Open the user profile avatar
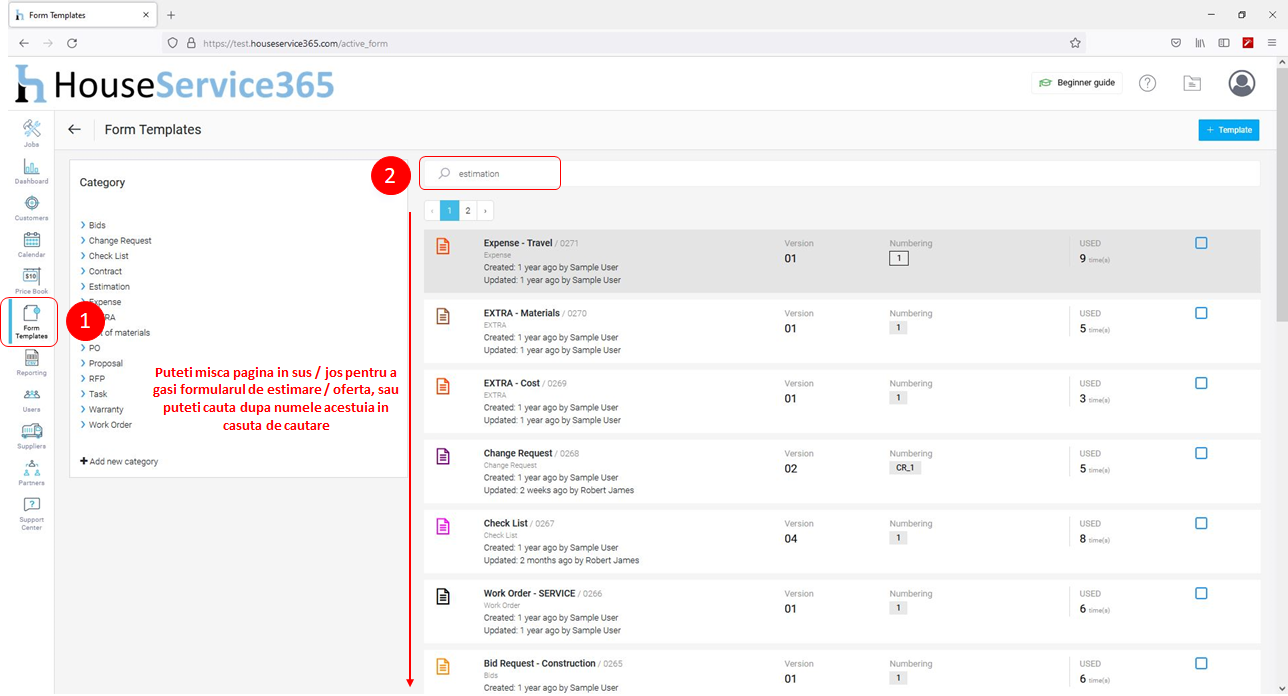 pyautogui.click(x=1242, y=83)
